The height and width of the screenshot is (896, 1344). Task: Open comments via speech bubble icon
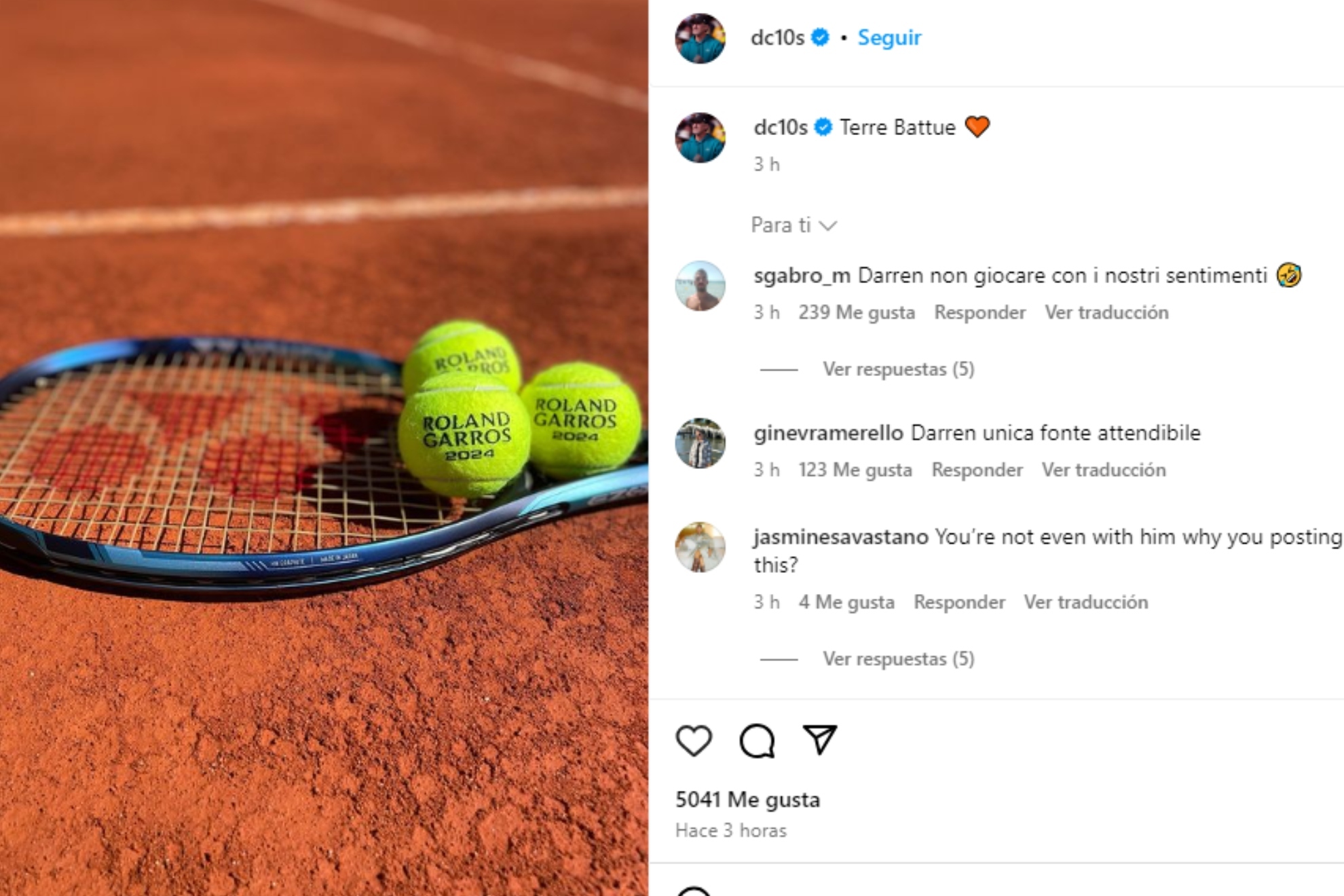click(757, 740)
